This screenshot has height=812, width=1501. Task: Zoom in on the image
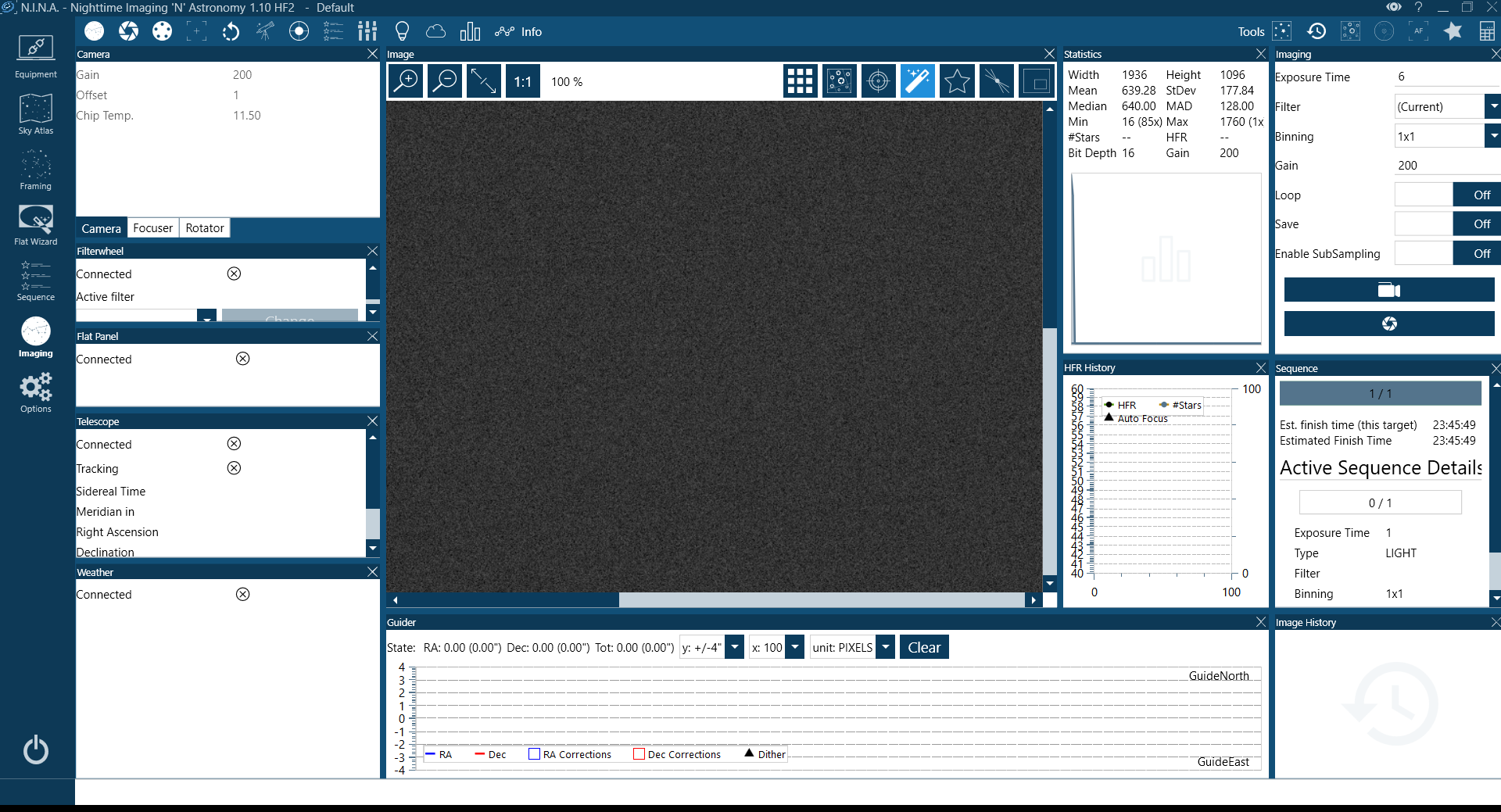[x=407, y=81]
